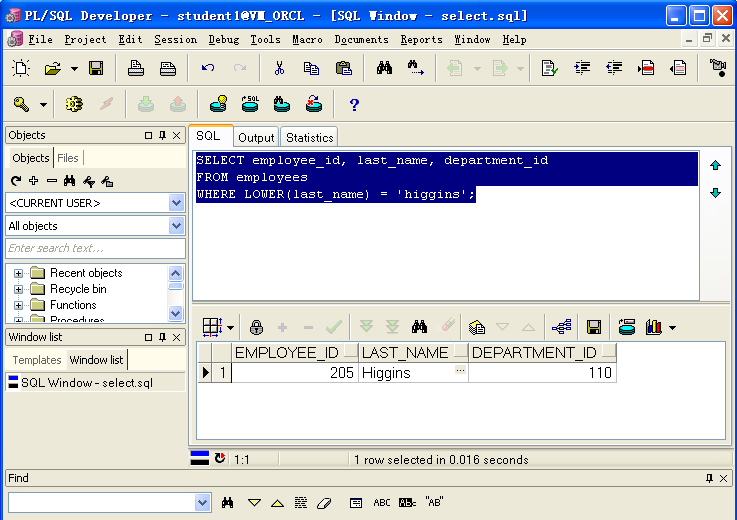Expand the Functions tree node
The height and width of the screenshot is (520, 737).
(x=18, y=305)
